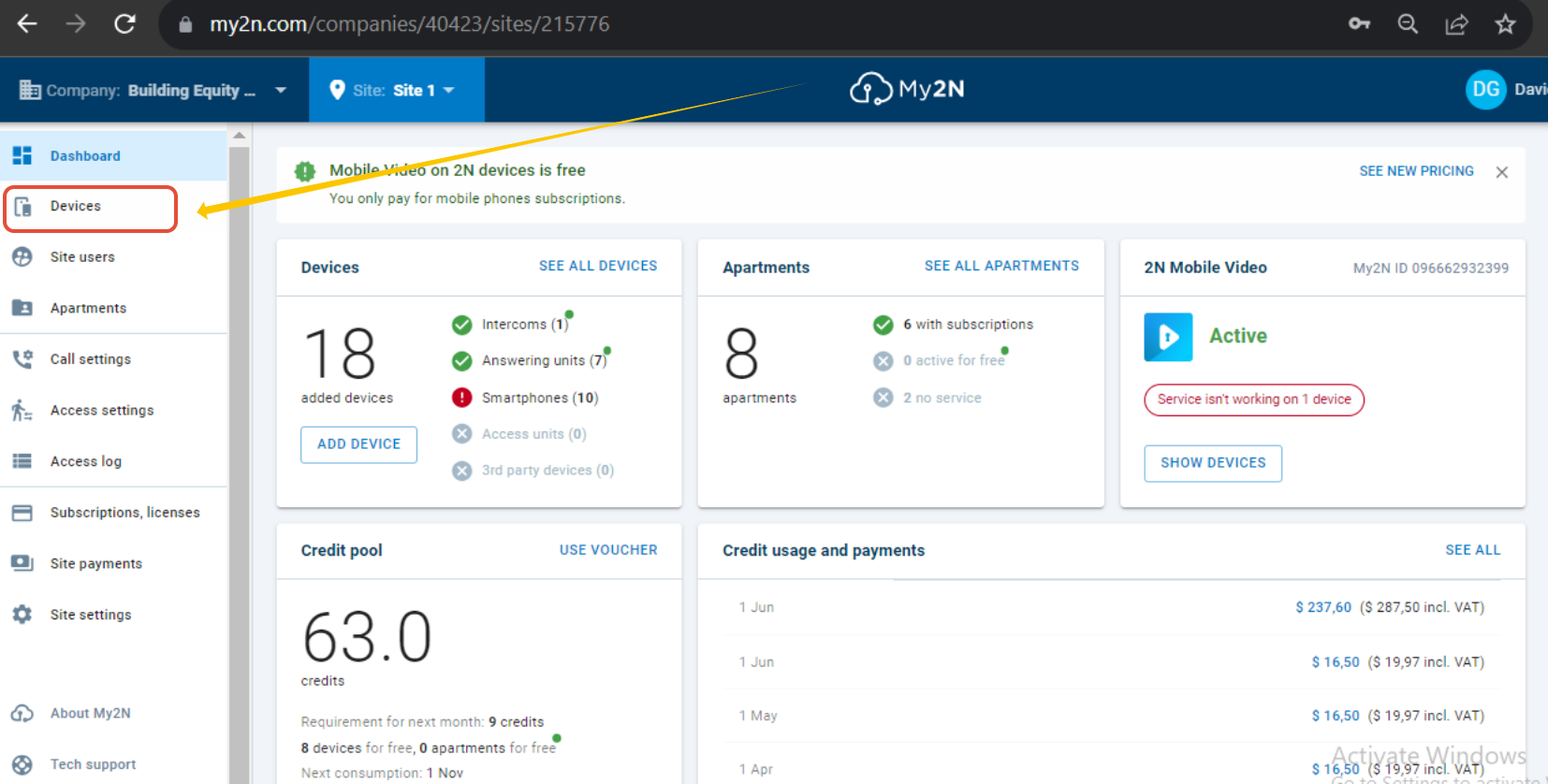Click the Dashboard grid icon
1548x784 pixels.
tap(22, 155)
